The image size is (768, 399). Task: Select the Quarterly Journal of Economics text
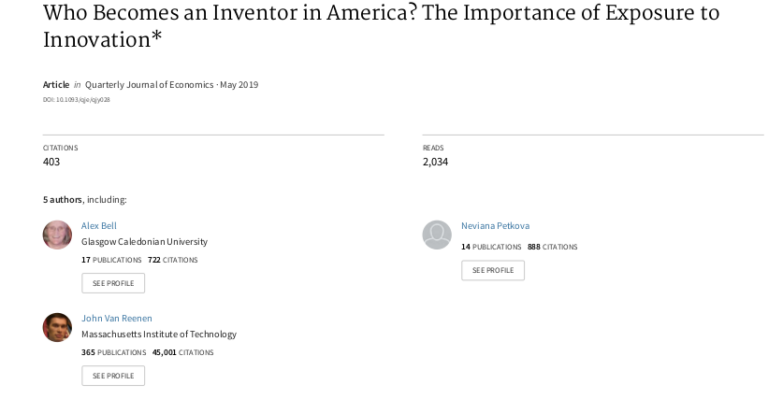(x=149, y=85)
